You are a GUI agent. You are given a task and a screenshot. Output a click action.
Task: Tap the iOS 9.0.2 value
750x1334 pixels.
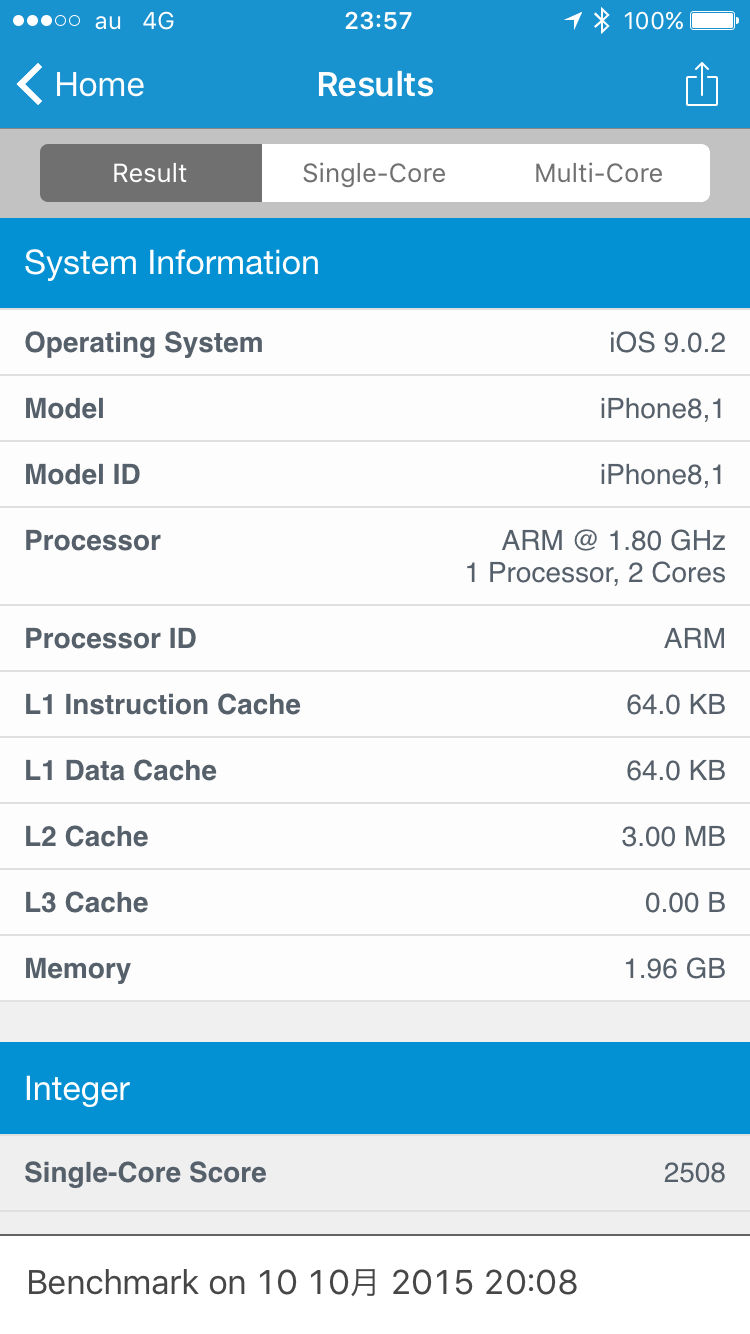click(x=667, y=343)
